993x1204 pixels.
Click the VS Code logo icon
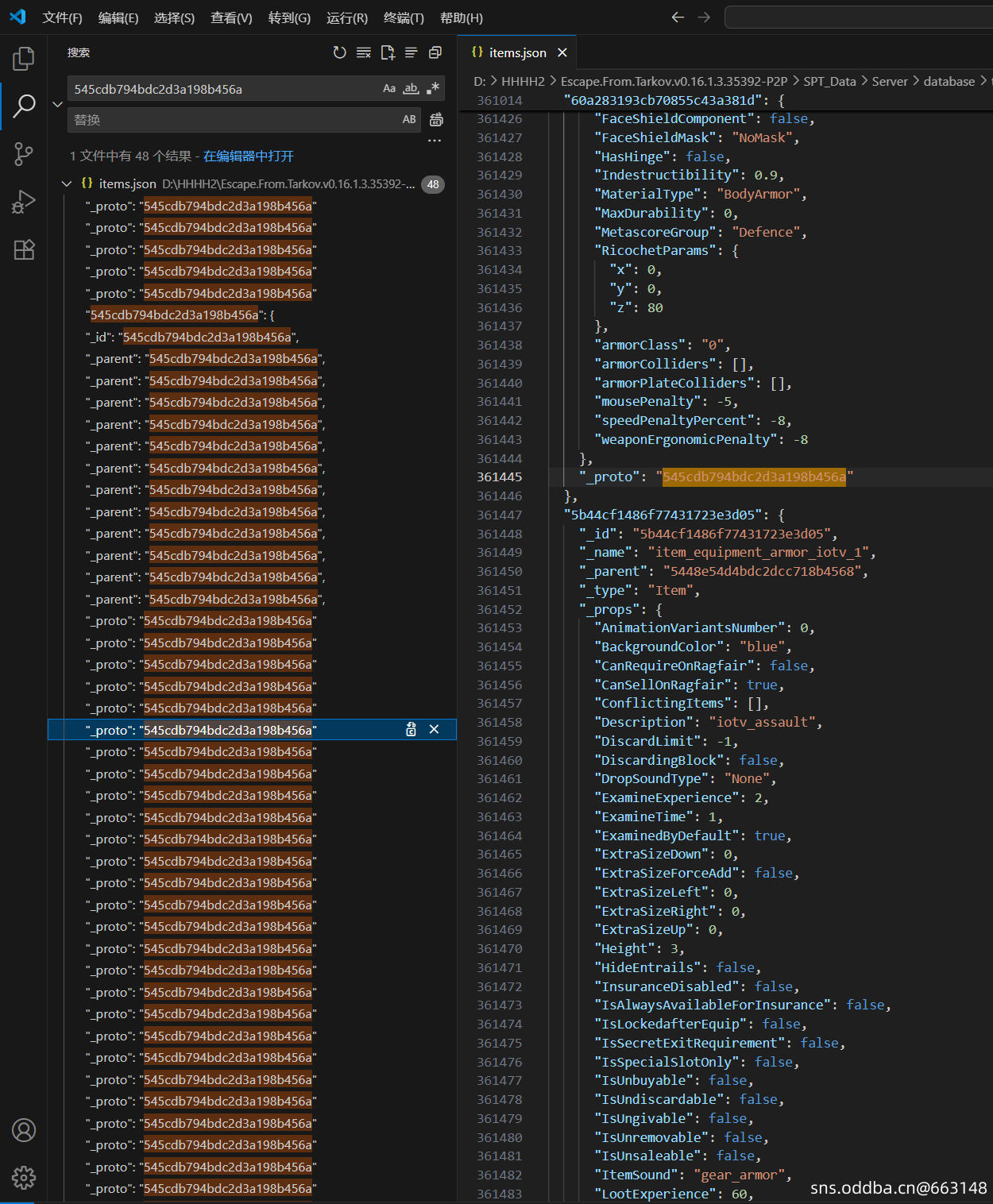17,17
